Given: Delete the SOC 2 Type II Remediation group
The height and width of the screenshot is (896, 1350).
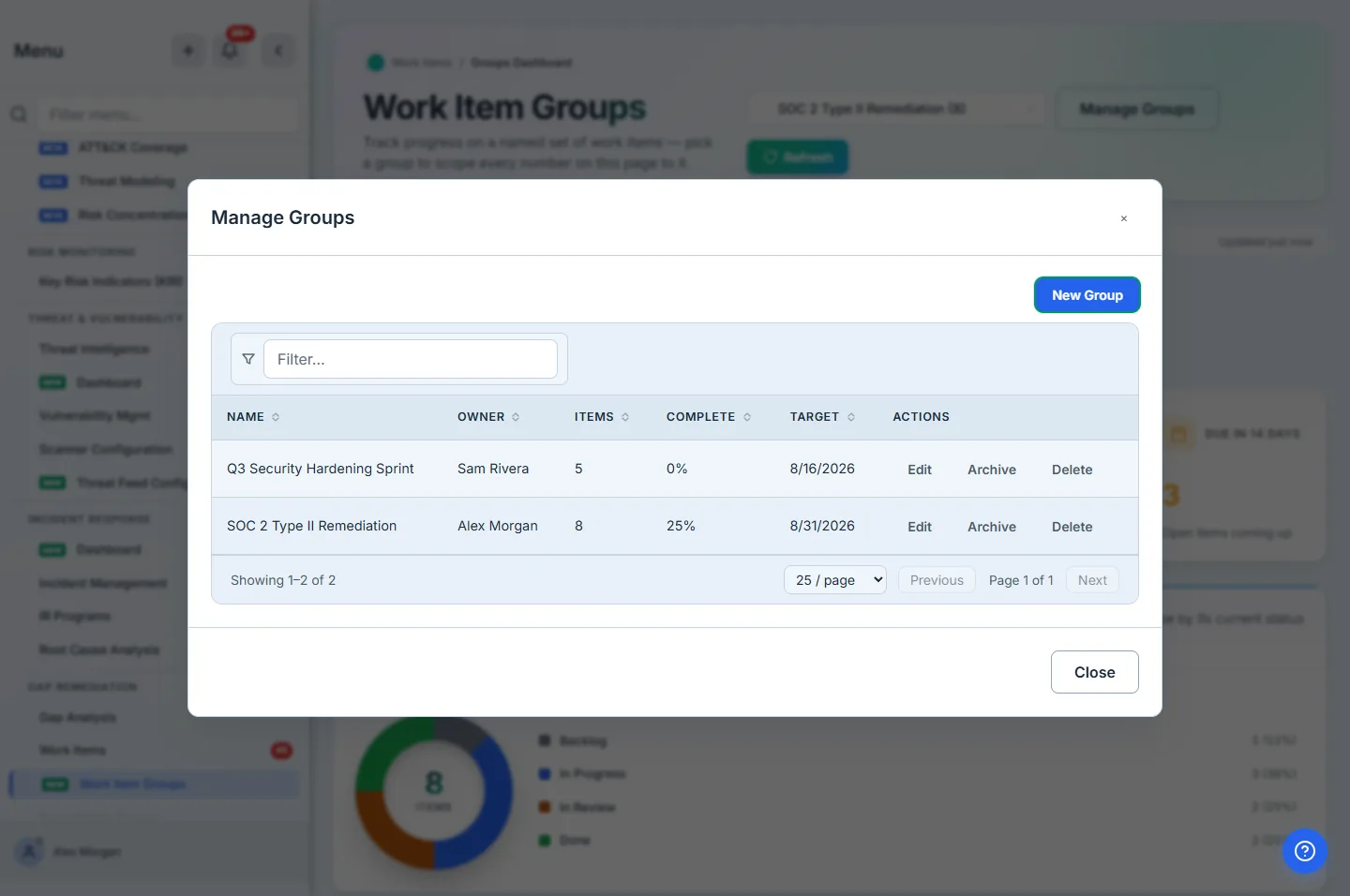Looking at the screenshot, I should click(x=1072, y=527).
